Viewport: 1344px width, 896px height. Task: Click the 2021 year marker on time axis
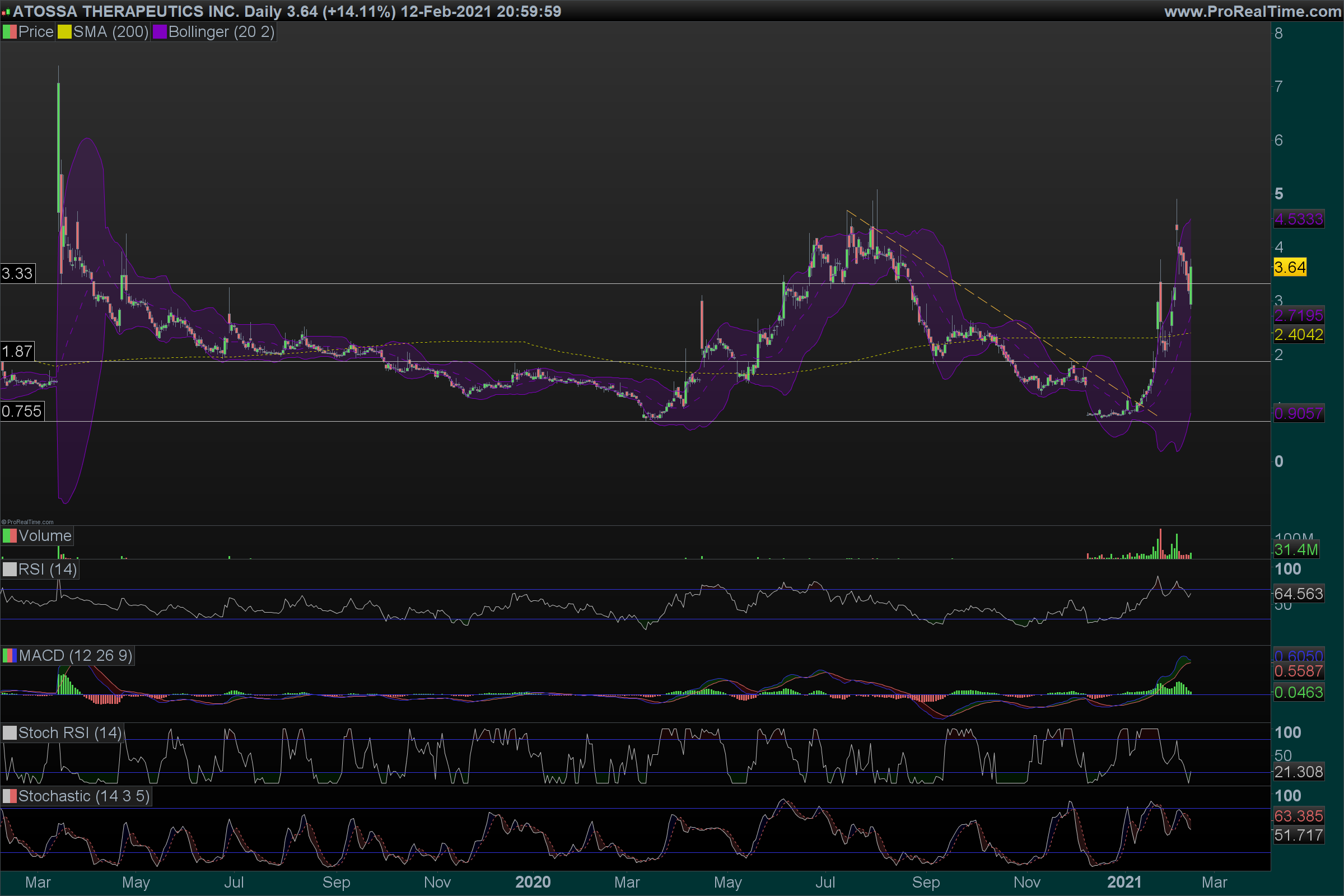[1124, 883]
